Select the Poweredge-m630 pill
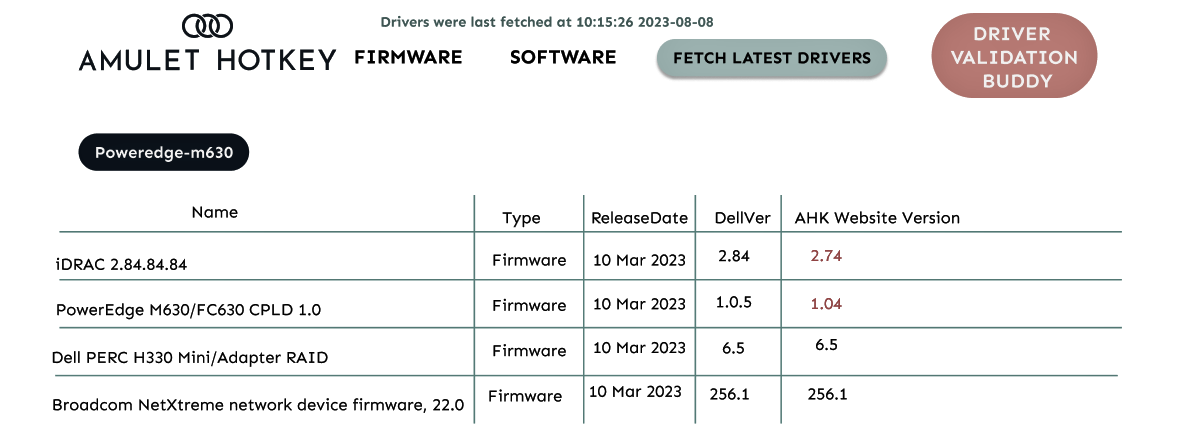 click(164, 152)
